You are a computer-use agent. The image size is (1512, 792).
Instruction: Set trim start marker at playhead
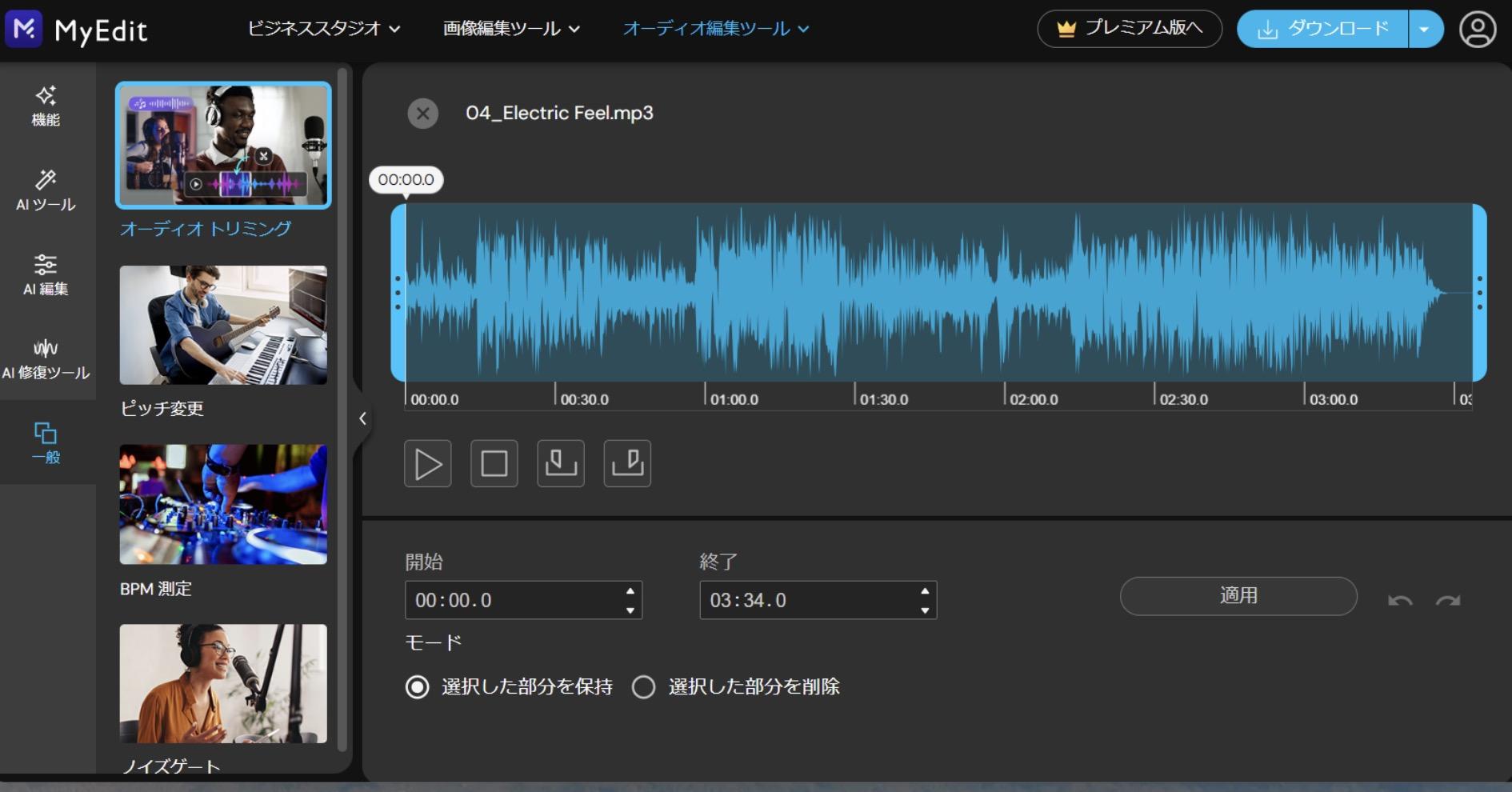(561, 463)
